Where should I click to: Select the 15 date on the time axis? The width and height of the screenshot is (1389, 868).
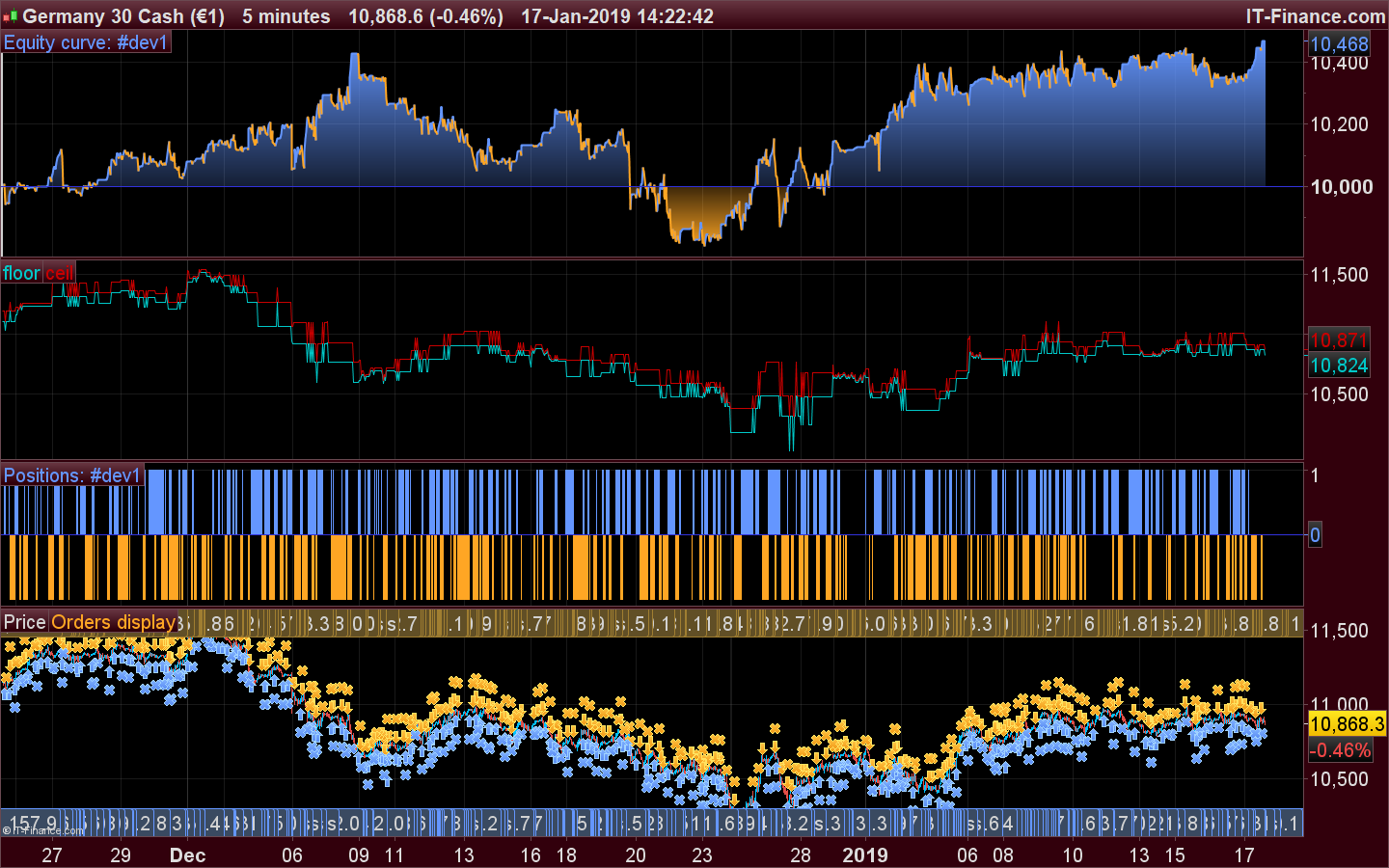pyautogui.click(x=1175, y=855)
